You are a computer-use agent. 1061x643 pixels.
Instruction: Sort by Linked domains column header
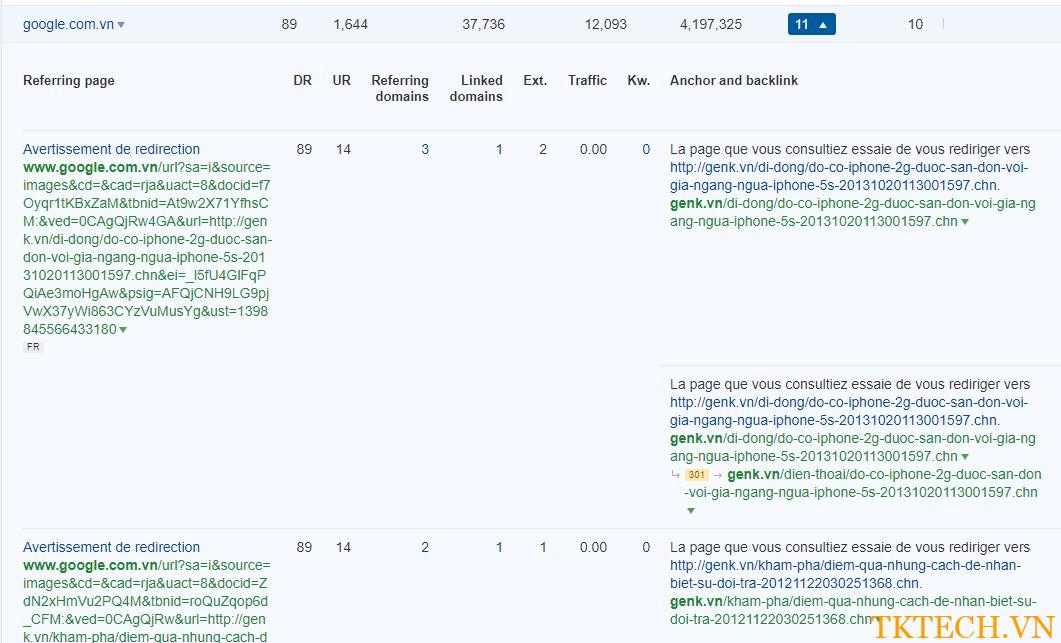pyautogui.click(x=476, y=89)
